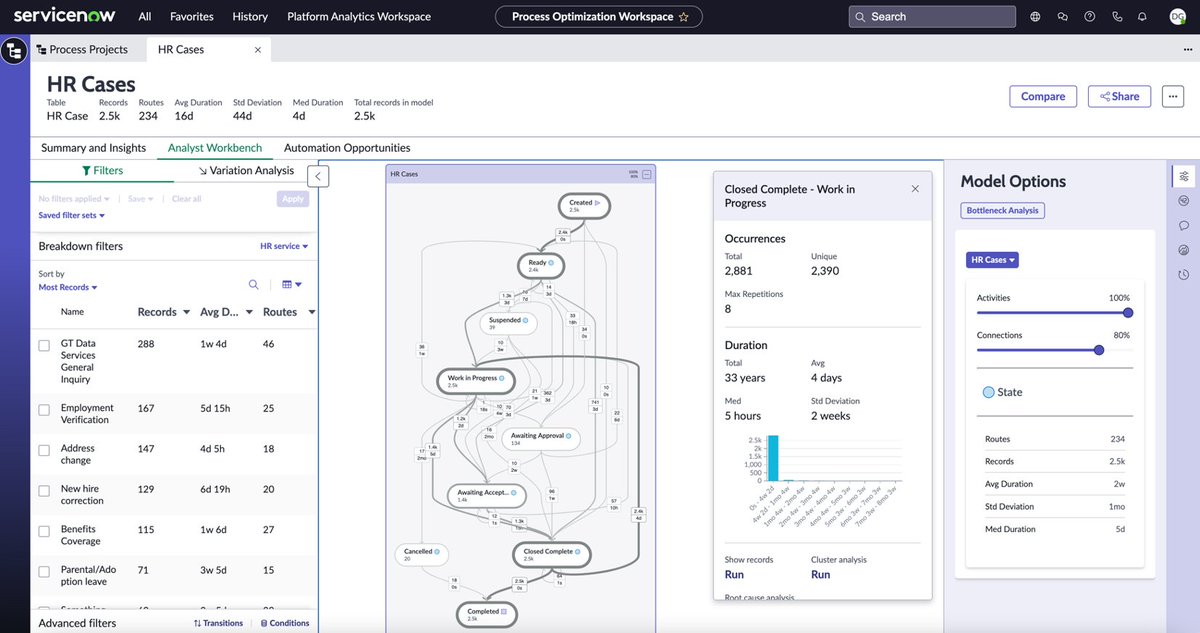Image resolution: width=1200 pixels, height=633 pixels.
Task: Select the Completed process node
Action: (486, 613)
